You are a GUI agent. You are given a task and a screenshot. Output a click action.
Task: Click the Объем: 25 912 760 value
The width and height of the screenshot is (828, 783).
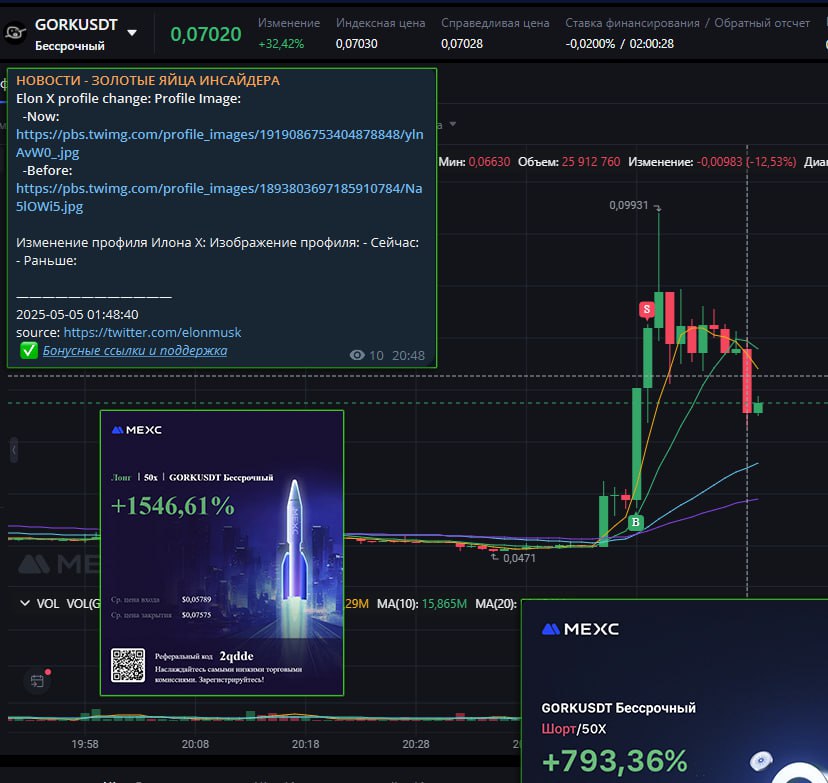tap(569, 162)
